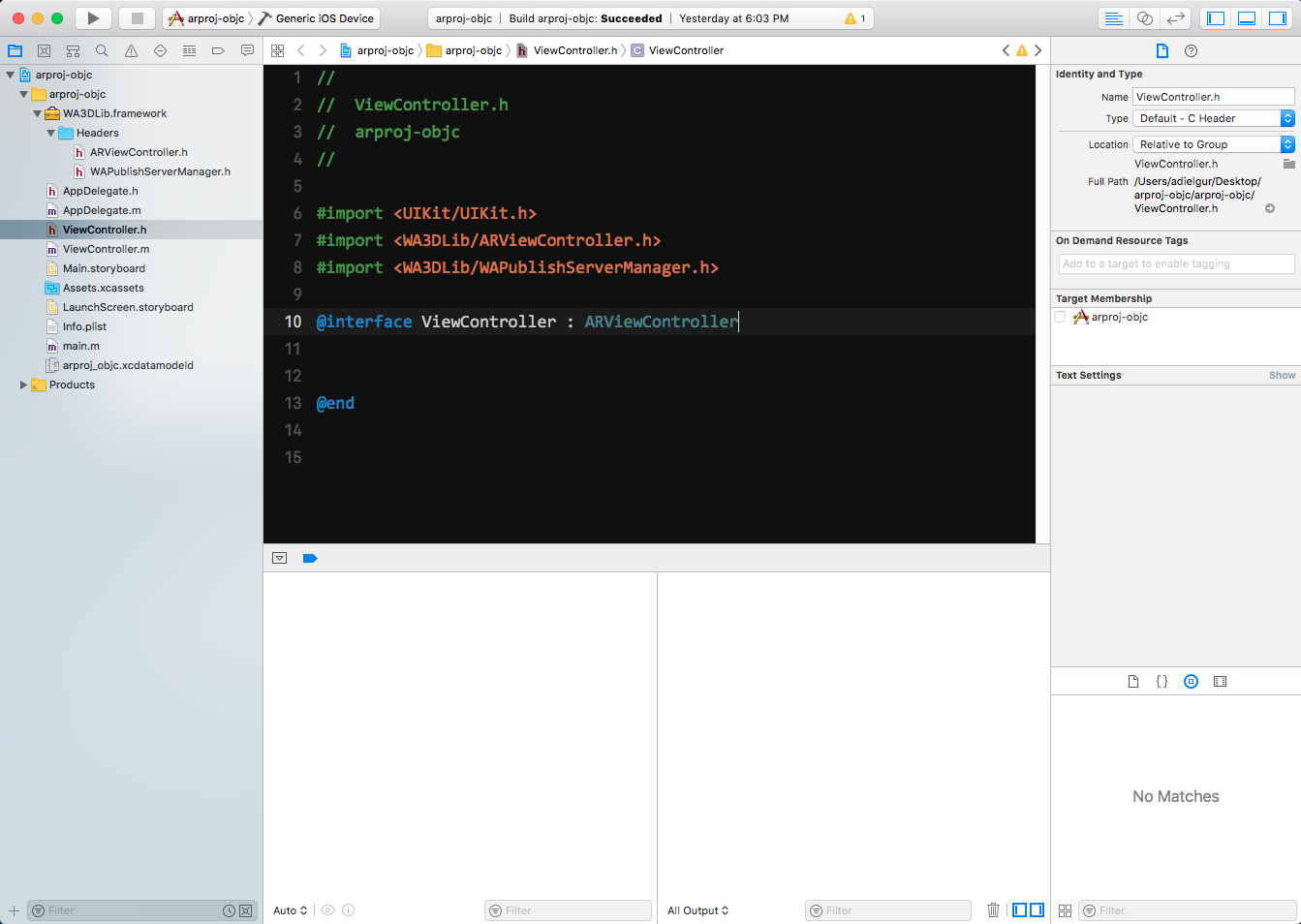Collapse the WA3DLib.framework item
Image resolution: width=1301 pixels, height=924 pixels.
click(38, 113)
